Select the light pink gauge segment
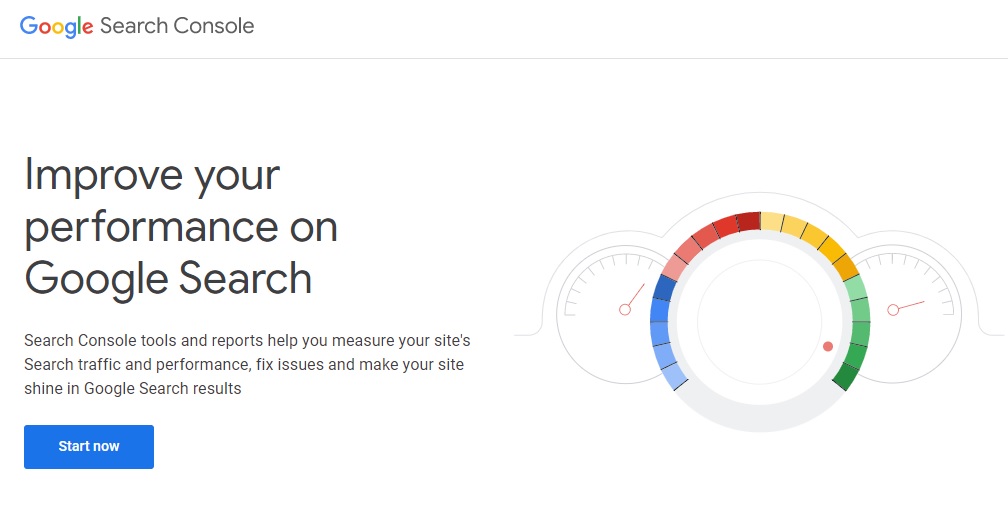This screenshot has height=517, width=1008. tap(674, 267)
